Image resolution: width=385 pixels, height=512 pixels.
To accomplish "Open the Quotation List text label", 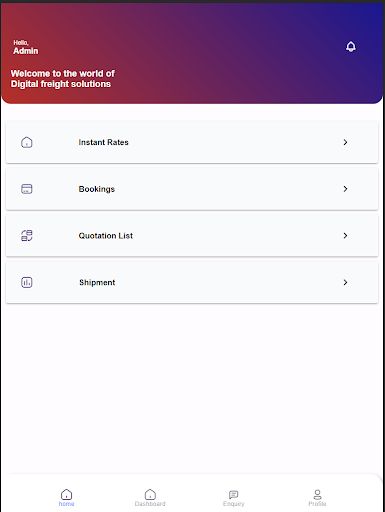I will click(x=106, y=236).
